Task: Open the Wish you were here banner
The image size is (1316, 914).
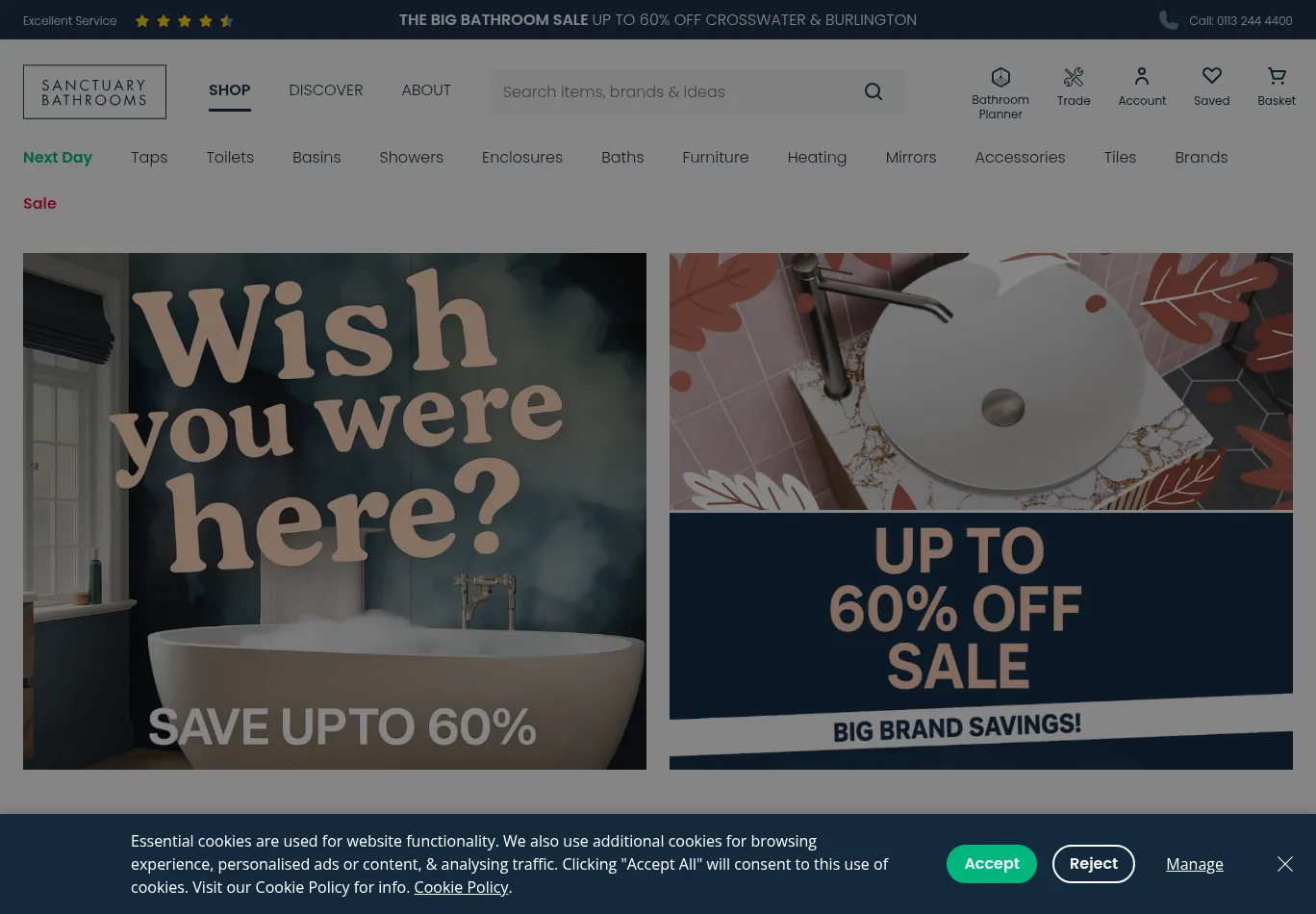Action: 335,511
